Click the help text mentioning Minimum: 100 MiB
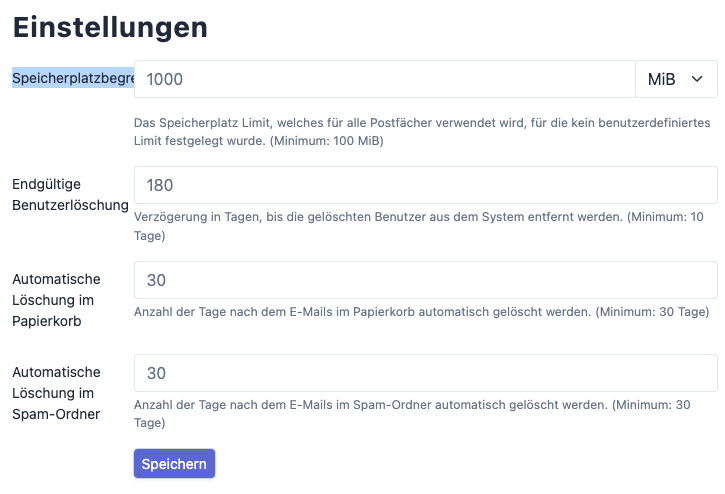The width and height of the screenshot is (725, 494). click(x=422, y=131)
